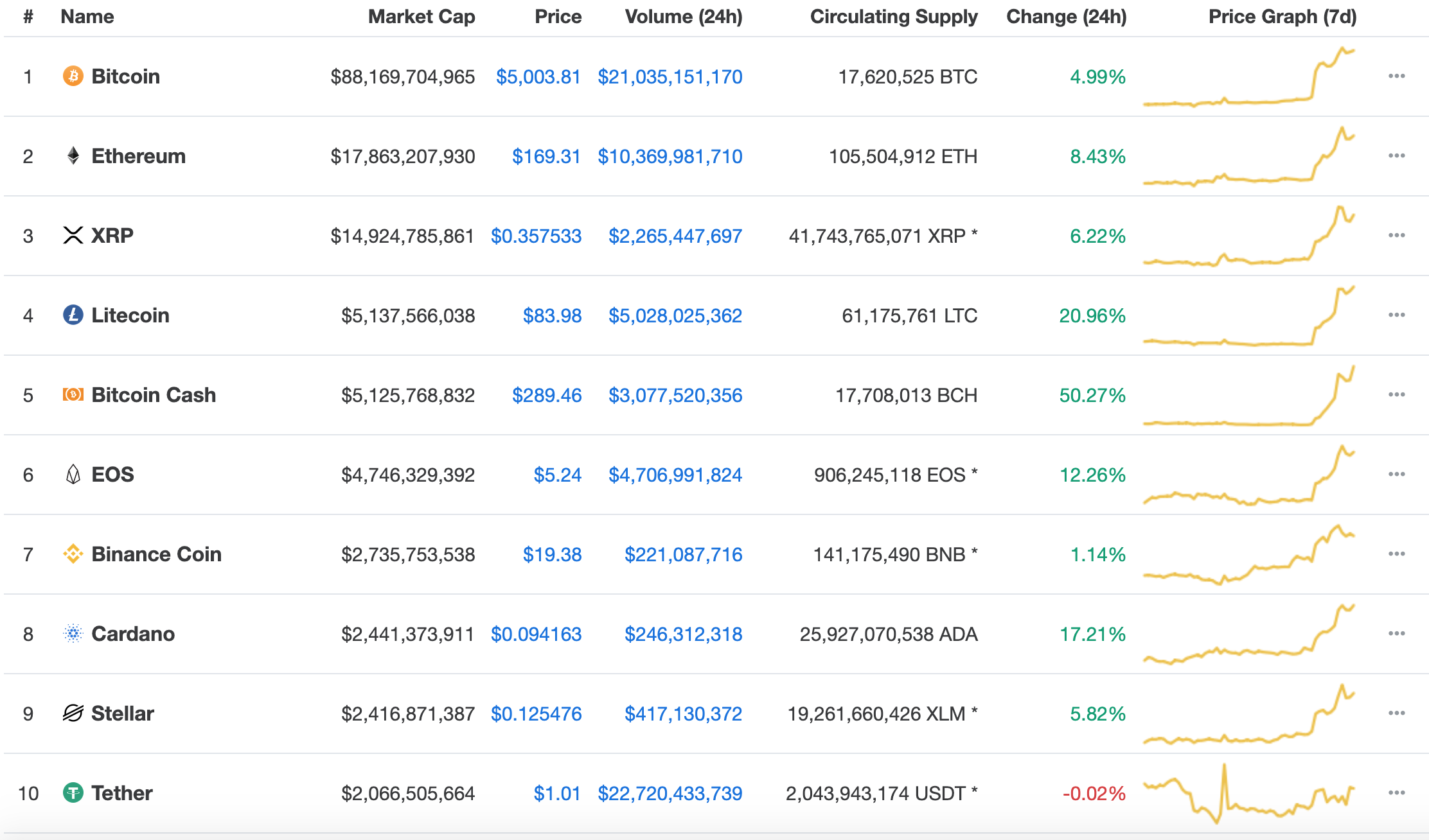Sort by the Name column header

pyautogui.click(x=87, y=17)
